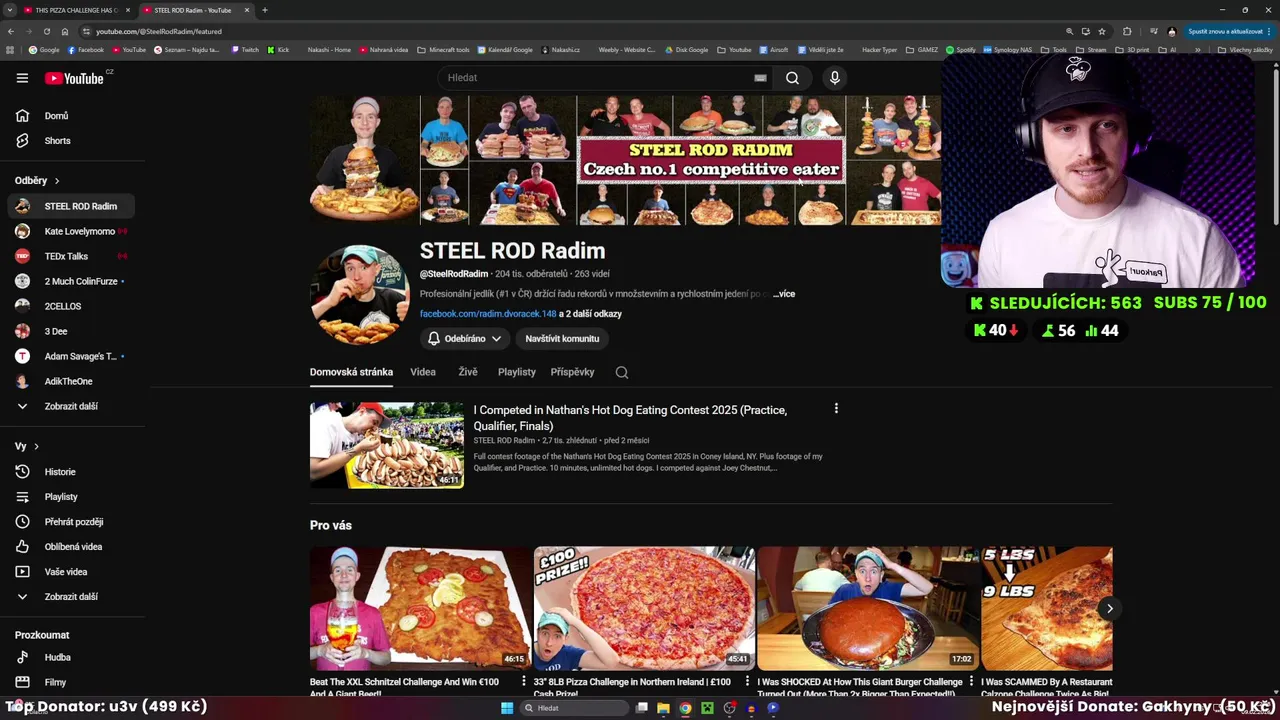Switch to the Videa tab
Screen dimensions: 1280x720
[423, 372]
